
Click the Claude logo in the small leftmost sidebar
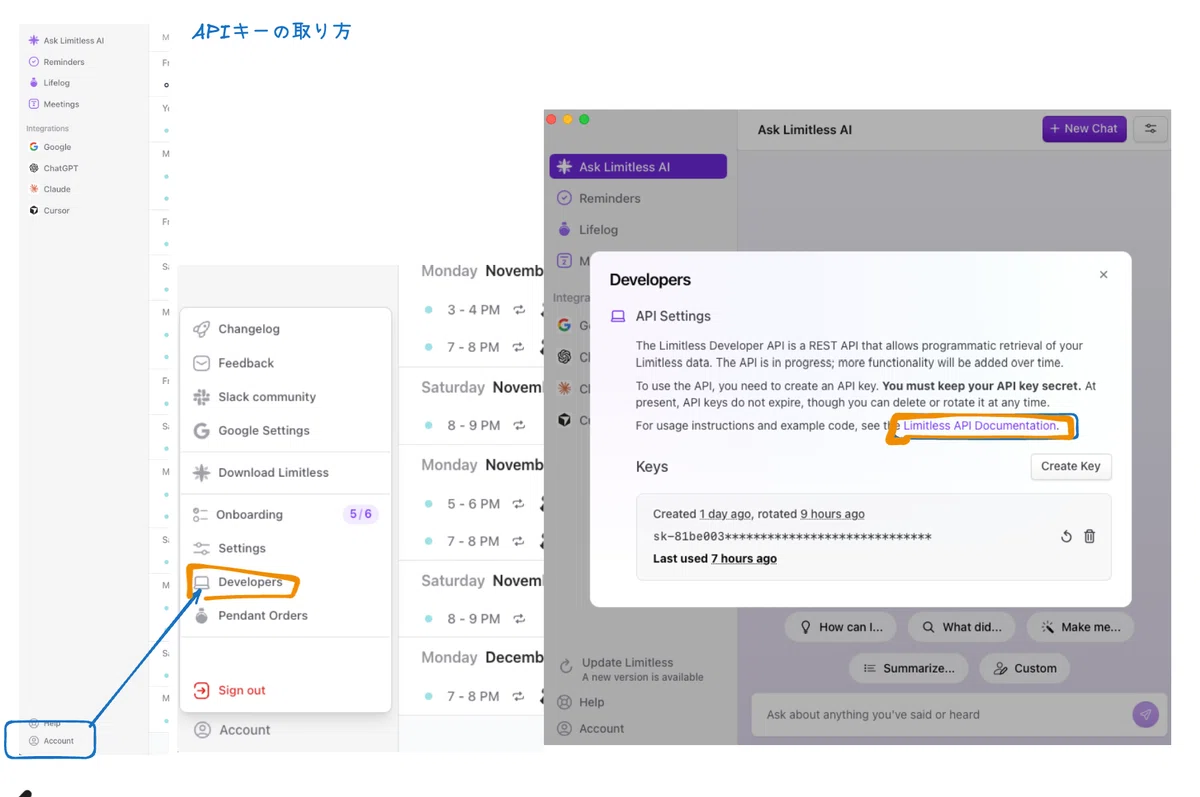[34, 189]
